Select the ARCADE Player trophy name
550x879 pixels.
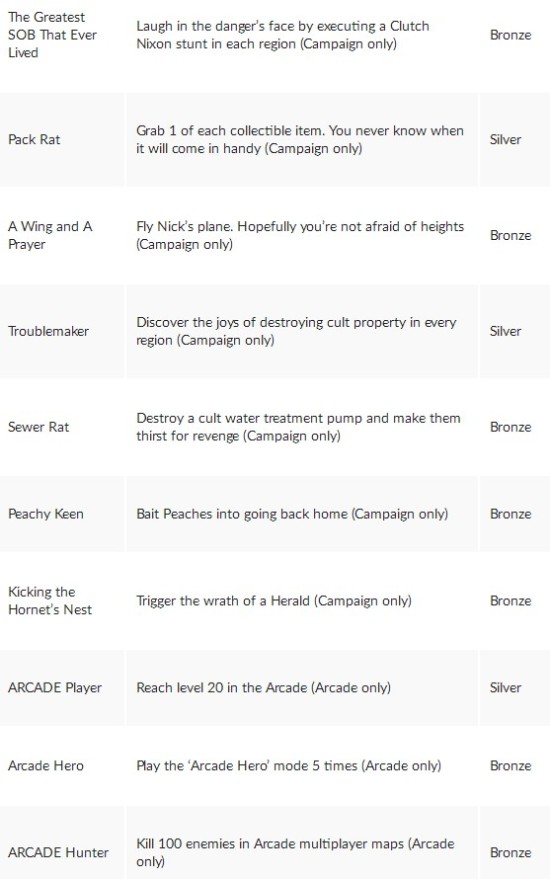click(54, 688)
